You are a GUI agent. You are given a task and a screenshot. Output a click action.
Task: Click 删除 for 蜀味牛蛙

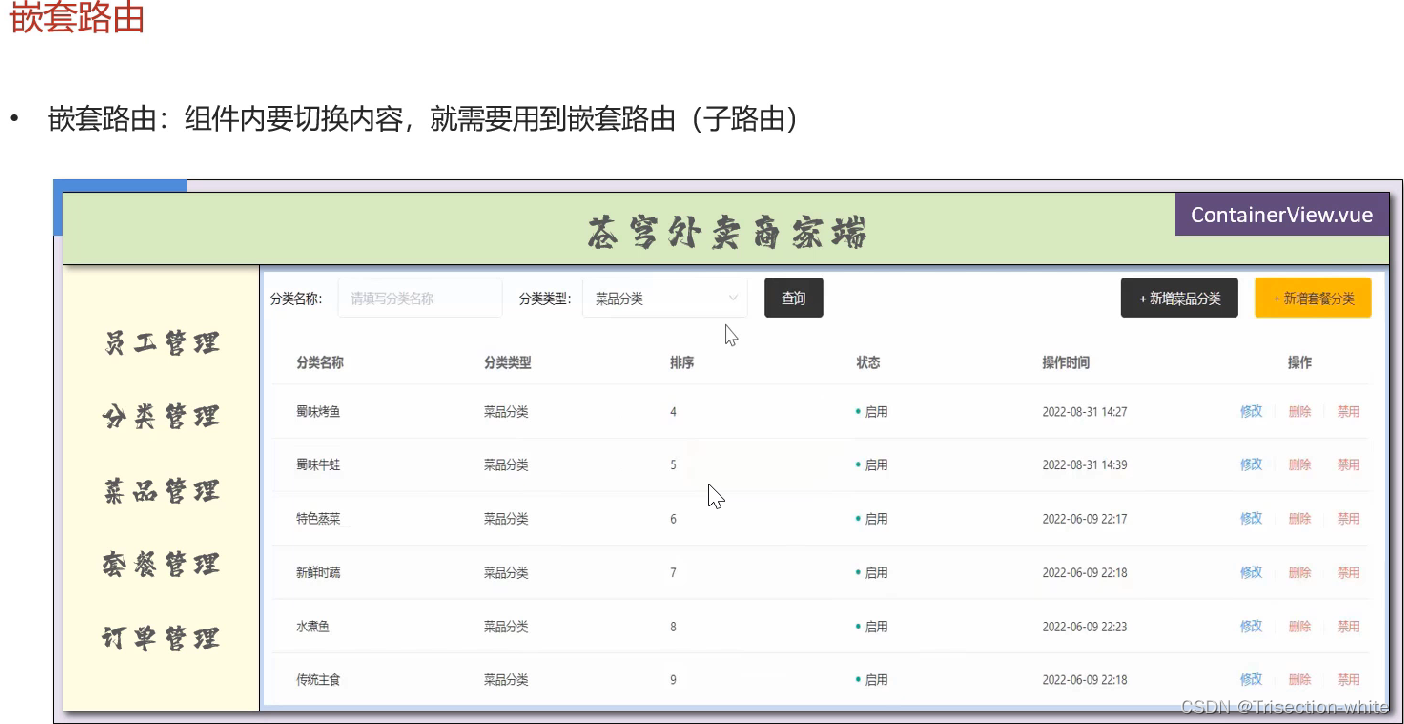[x=1300, y=465]
